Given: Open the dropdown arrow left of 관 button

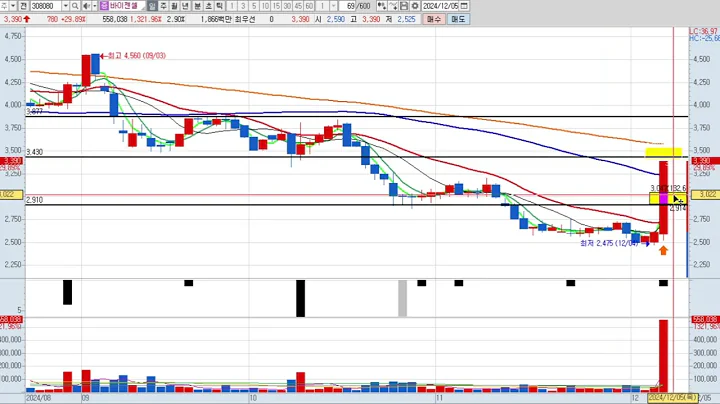Looking at the screenshot, I should coord(13,6).
